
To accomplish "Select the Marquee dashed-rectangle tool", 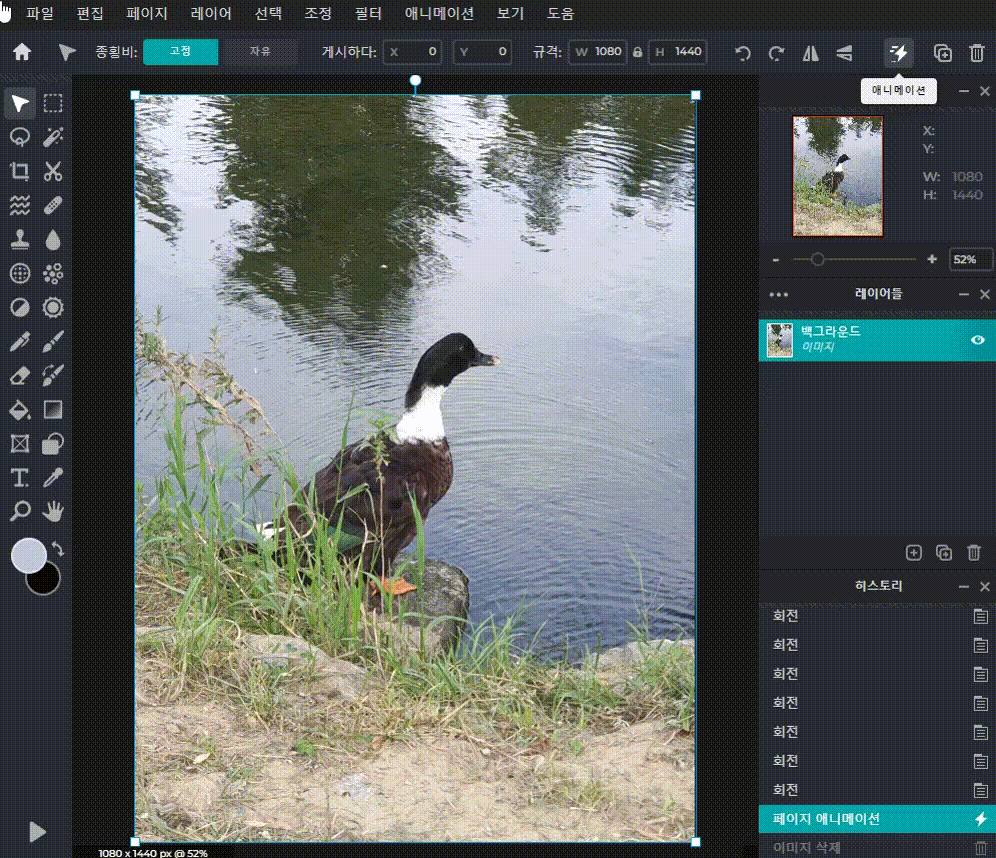I will pyautogui.click(x=53, y=104).
